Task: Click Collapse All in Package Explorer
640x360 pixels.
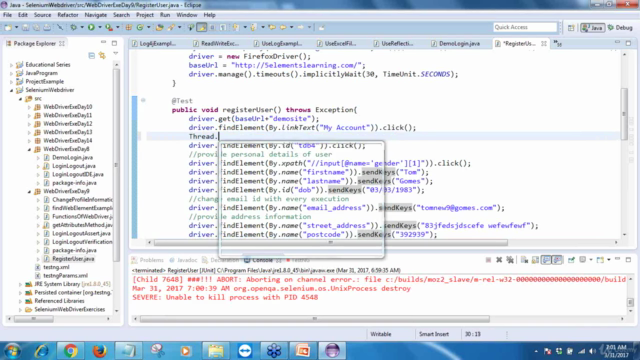Action: [x=91, y=56]
